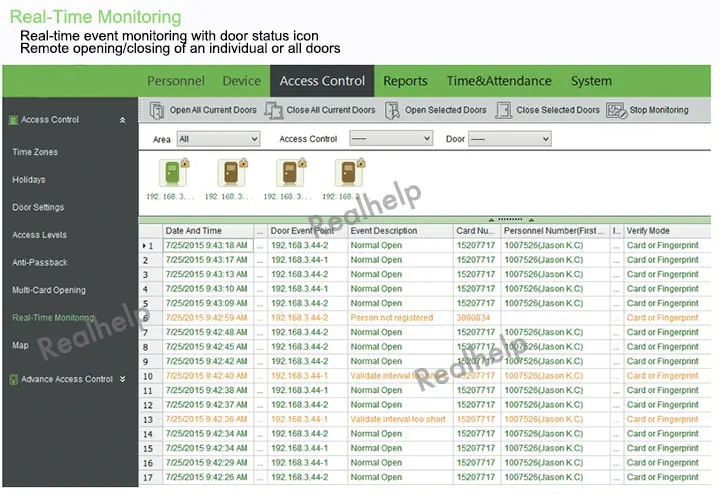Click the Open All Current Doors icon
720x494 pixels.
157,110
